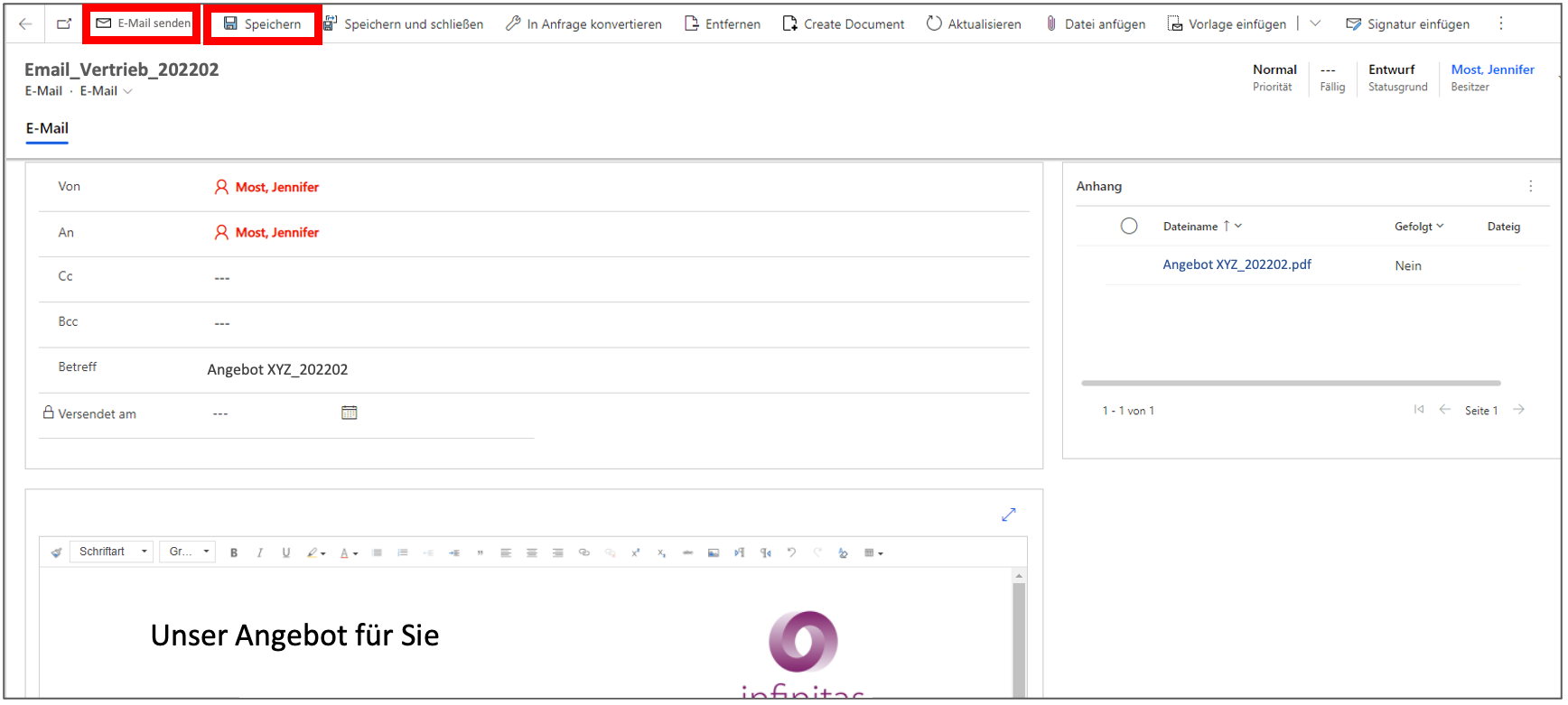Expand Vorlage einfügen dropdown chevron

1315,23
